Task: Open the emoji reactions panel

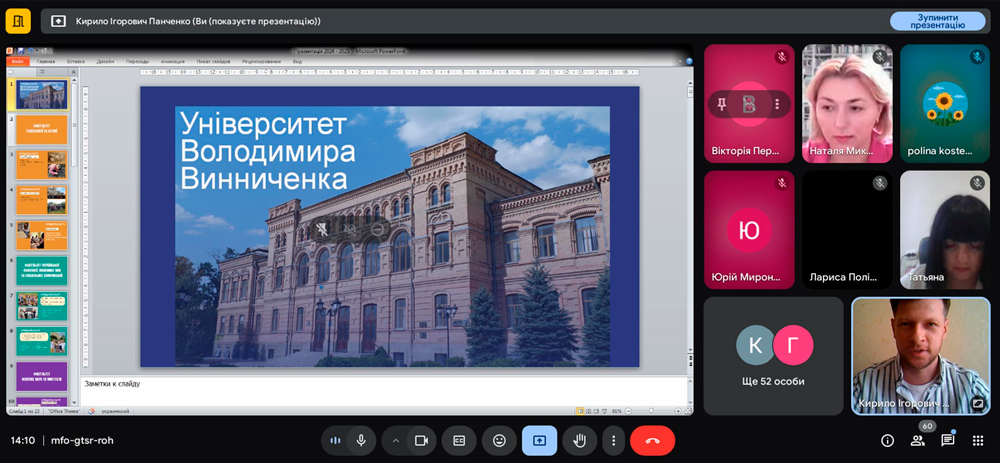Action: 499,440
